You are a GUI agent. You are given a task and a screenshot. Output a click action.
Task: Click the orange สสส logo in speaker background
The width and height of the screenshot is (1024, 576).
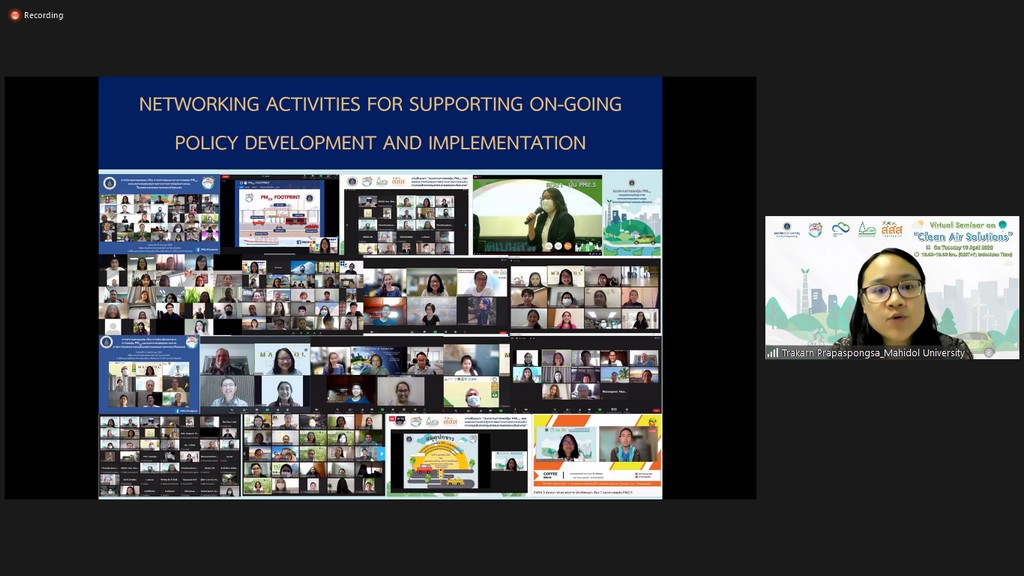point(892,228)
